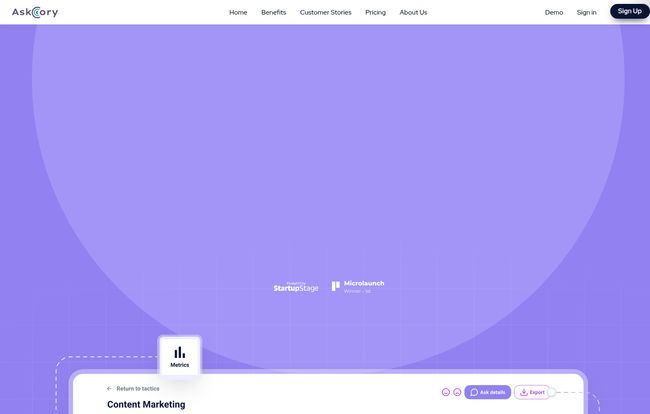Go to the Home menu item

click(x=238, y=12)
